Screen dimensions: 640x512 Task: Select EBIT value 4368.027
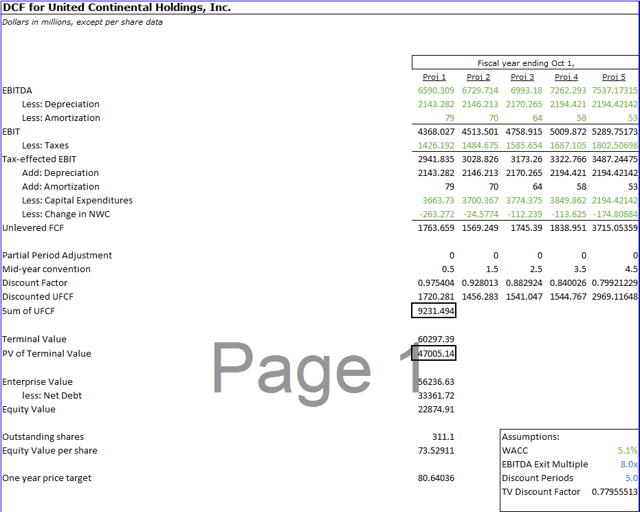436,131
